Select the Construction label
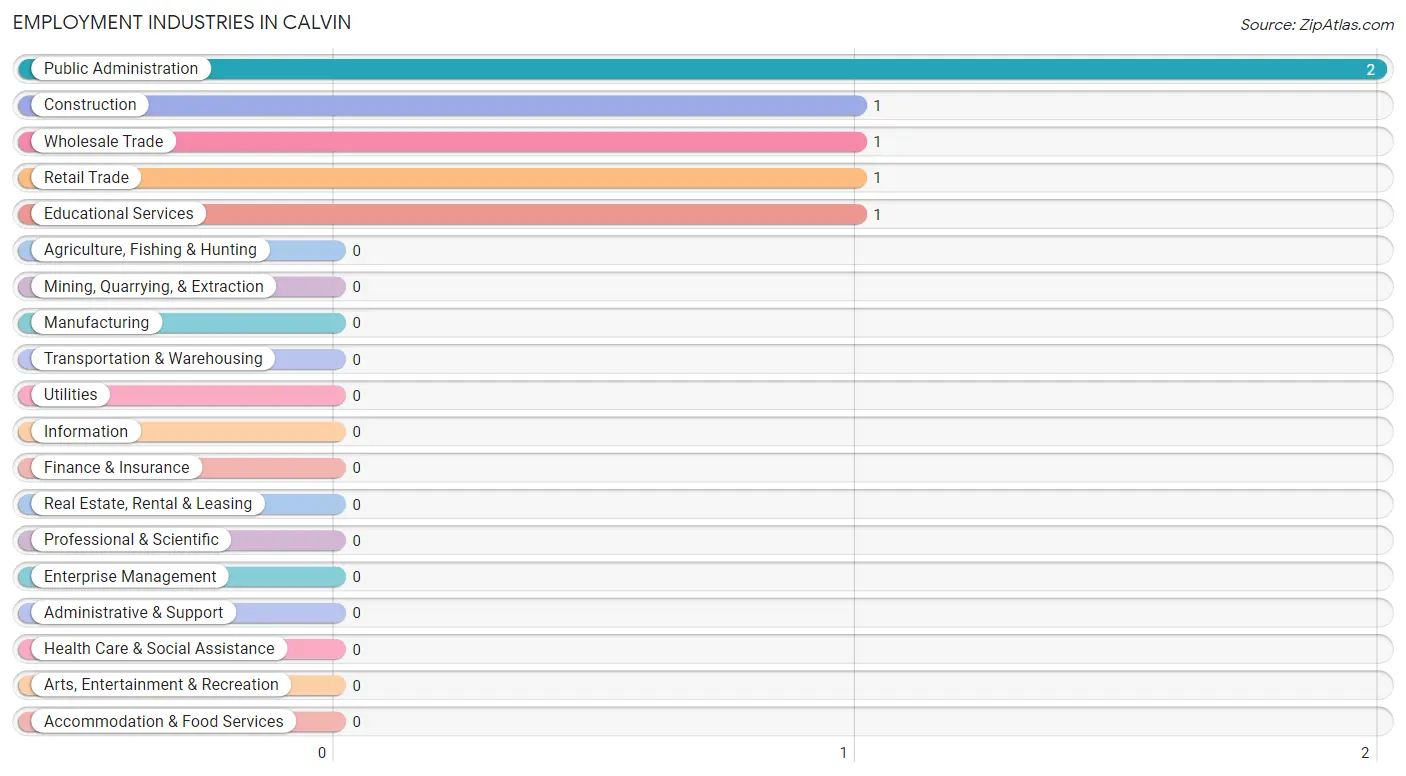Viewport: 1406px width, 776px height. [x=90, y=105]
